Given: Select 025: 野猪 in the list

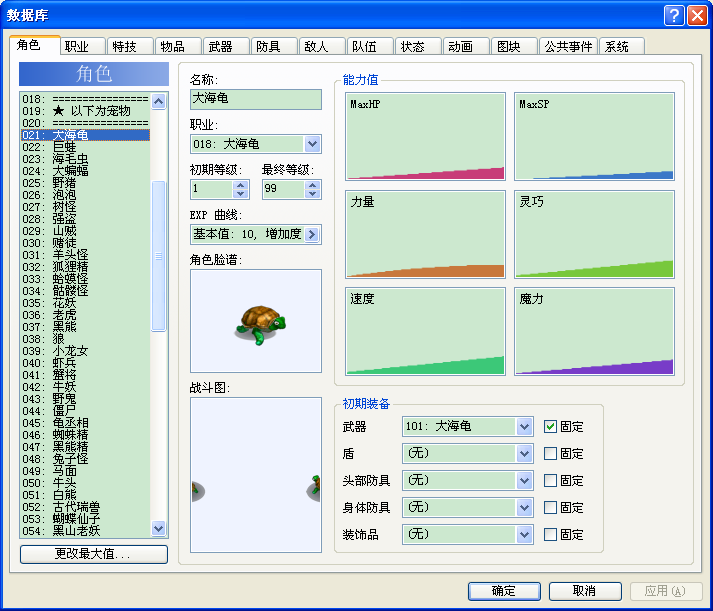Looking at the screenshot, I should click(85, 183).
